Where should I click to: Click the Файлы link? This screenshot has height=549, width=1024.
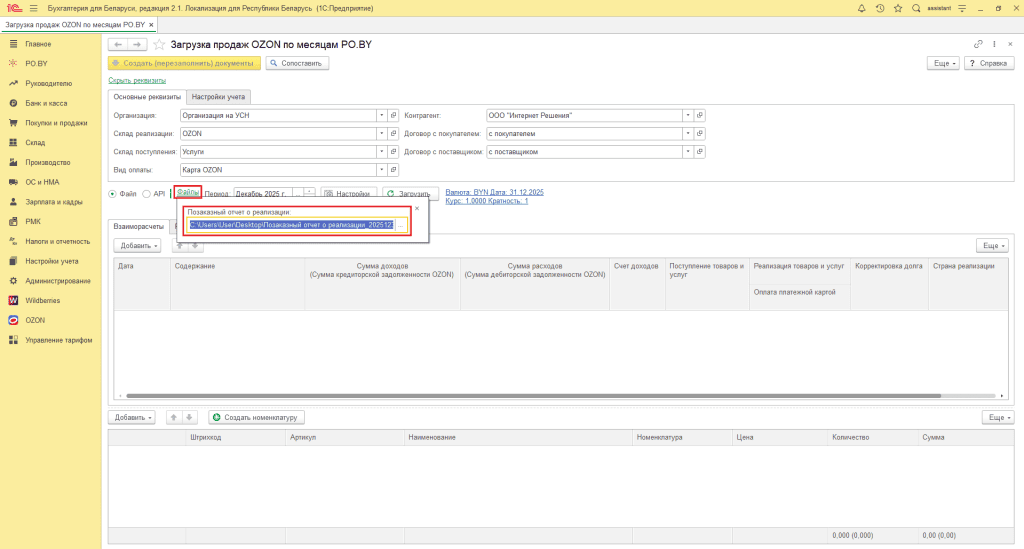(x=188, y=193)
